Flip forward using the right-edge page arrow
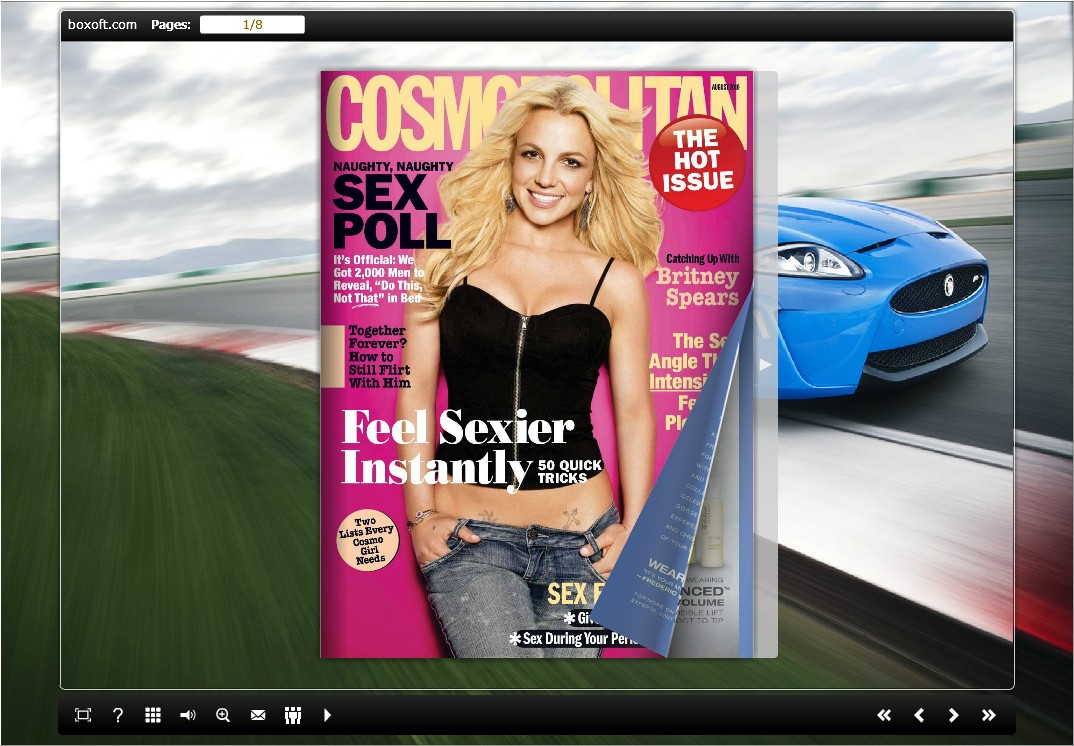The width and height of the screenshot is (1074, 746). click(766, 364)
